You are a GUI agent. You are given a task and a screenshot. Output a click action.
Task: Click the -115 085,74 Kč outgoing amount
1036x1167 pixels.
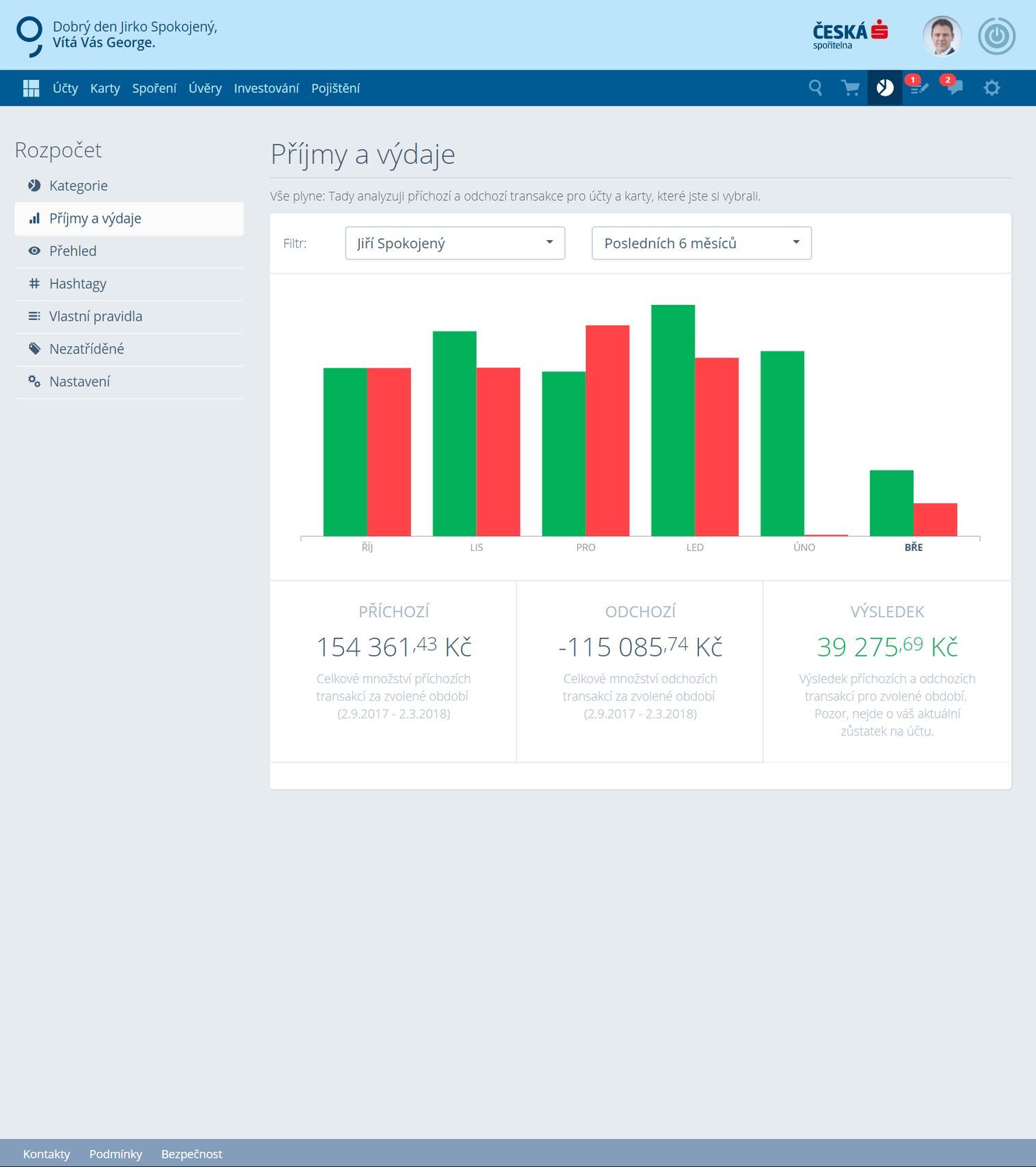coord(640,647)
